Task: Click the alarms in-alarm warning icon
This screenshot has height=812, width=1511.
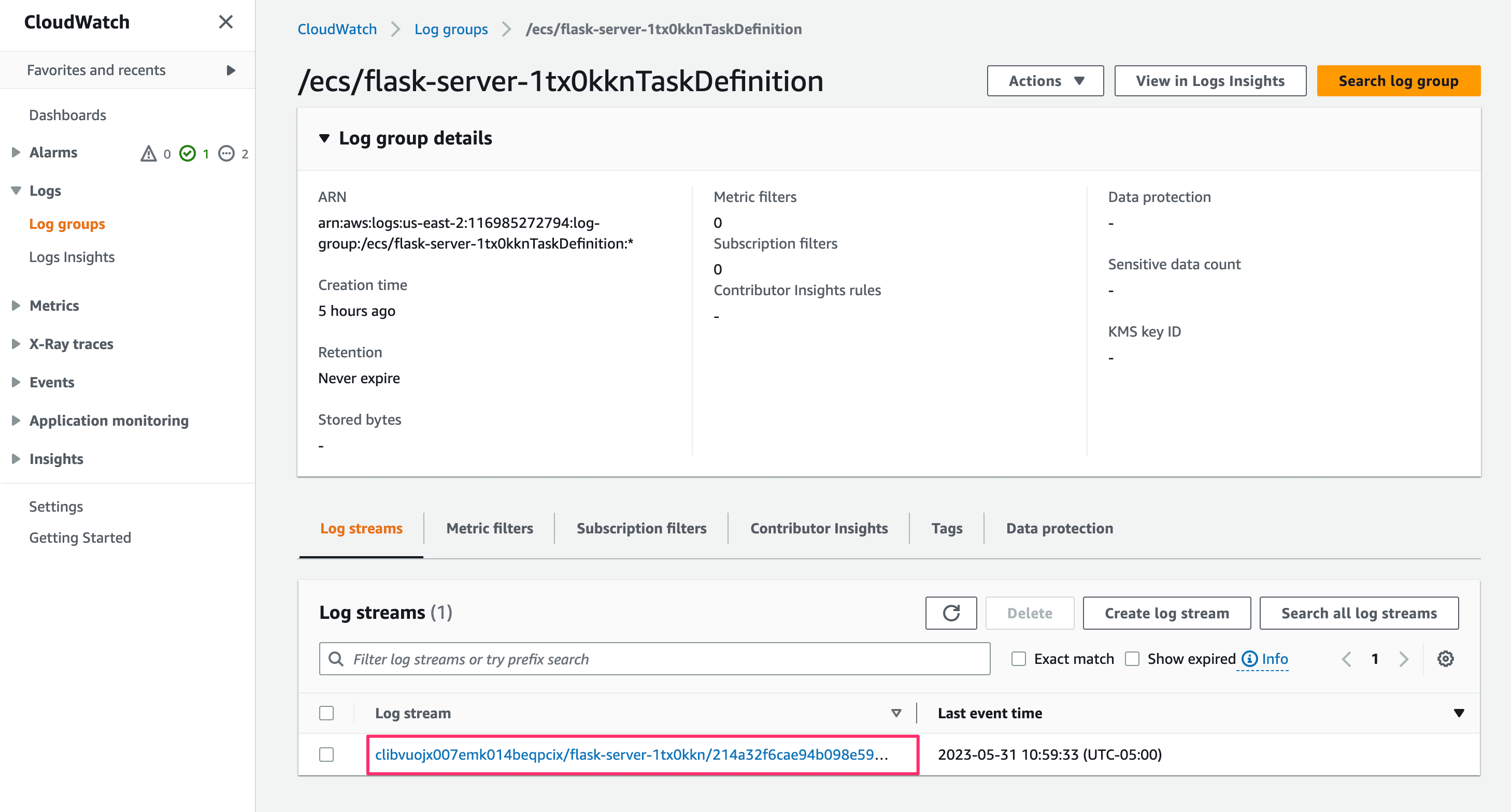Action: 148,154
